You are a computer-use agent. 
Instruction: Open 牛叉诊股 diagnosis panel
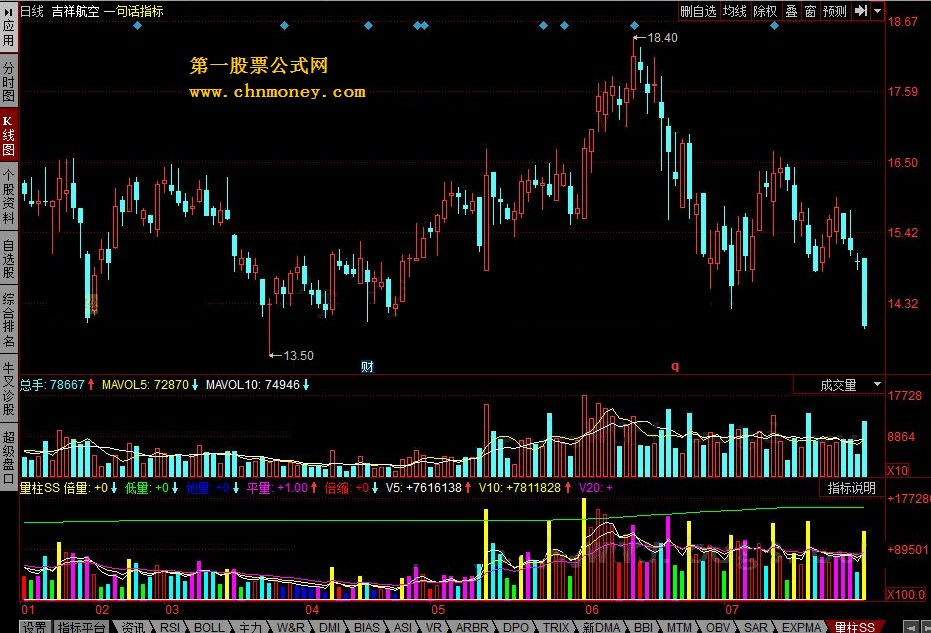pos(9,389)
